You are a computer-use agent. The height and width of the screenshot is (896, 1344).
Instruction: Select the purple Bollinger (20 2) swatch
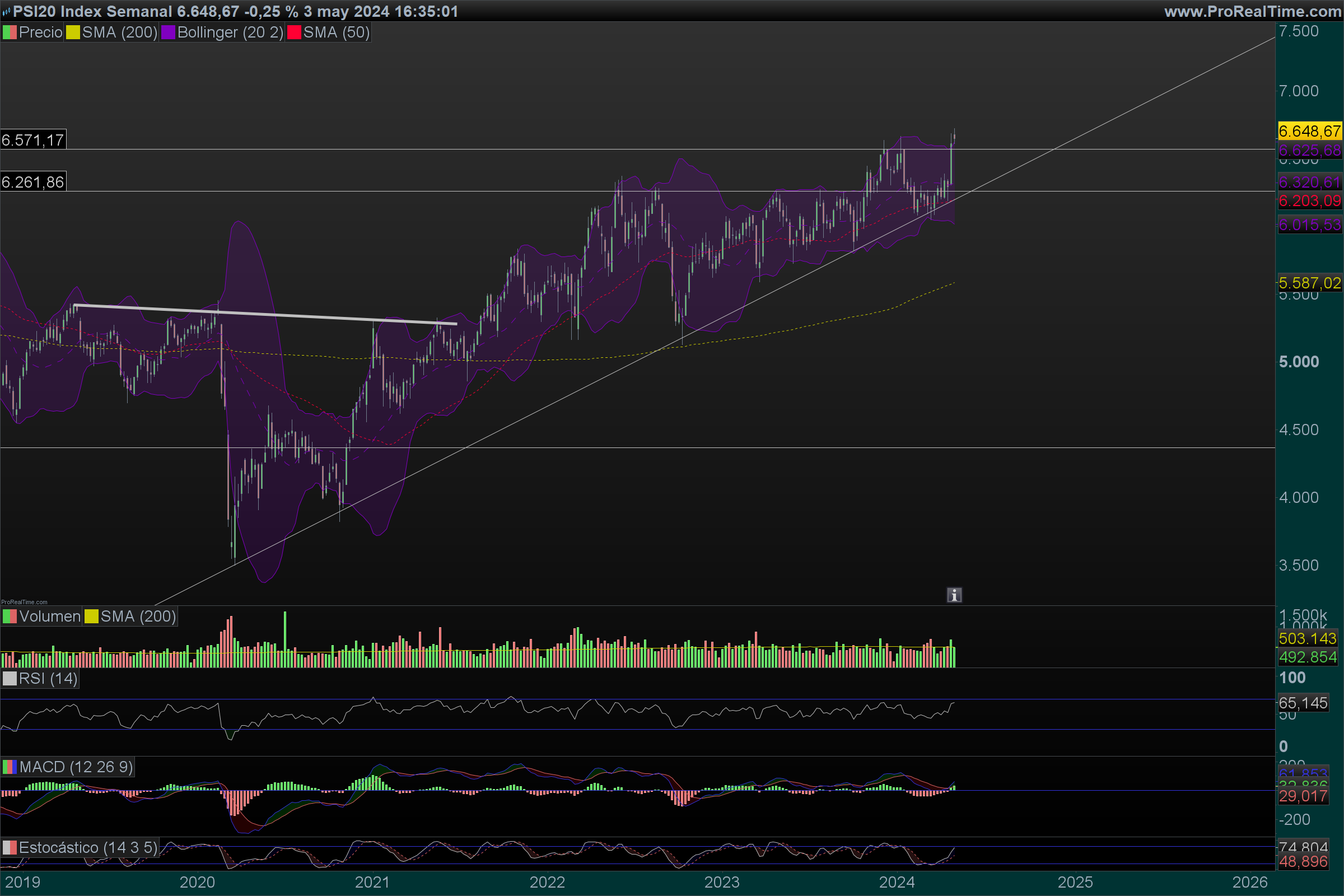(168, 32)
